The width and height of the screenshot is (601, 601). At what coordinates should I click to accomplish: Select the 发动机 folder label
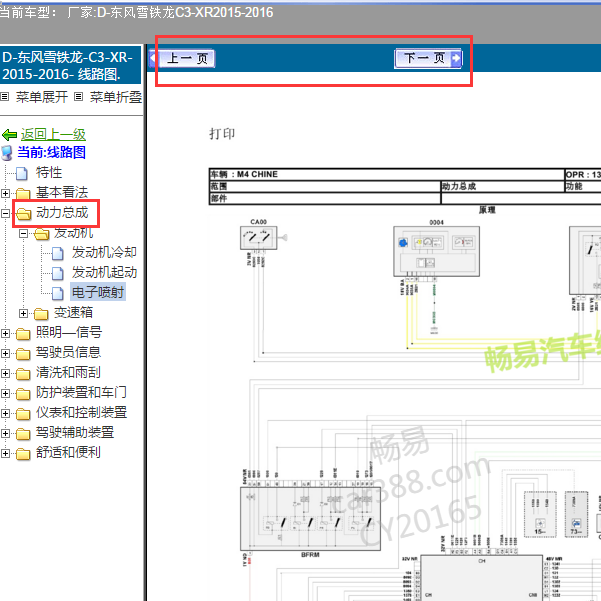[x=73, y=233]
